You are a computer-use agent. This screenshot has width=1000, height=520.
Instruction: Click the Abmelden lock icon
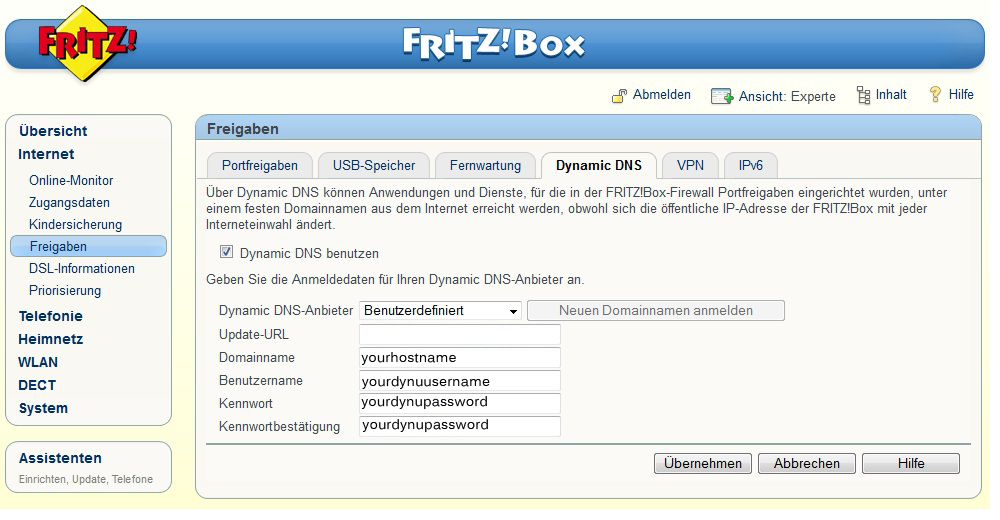pyautogui.click(x=619, y=96)
